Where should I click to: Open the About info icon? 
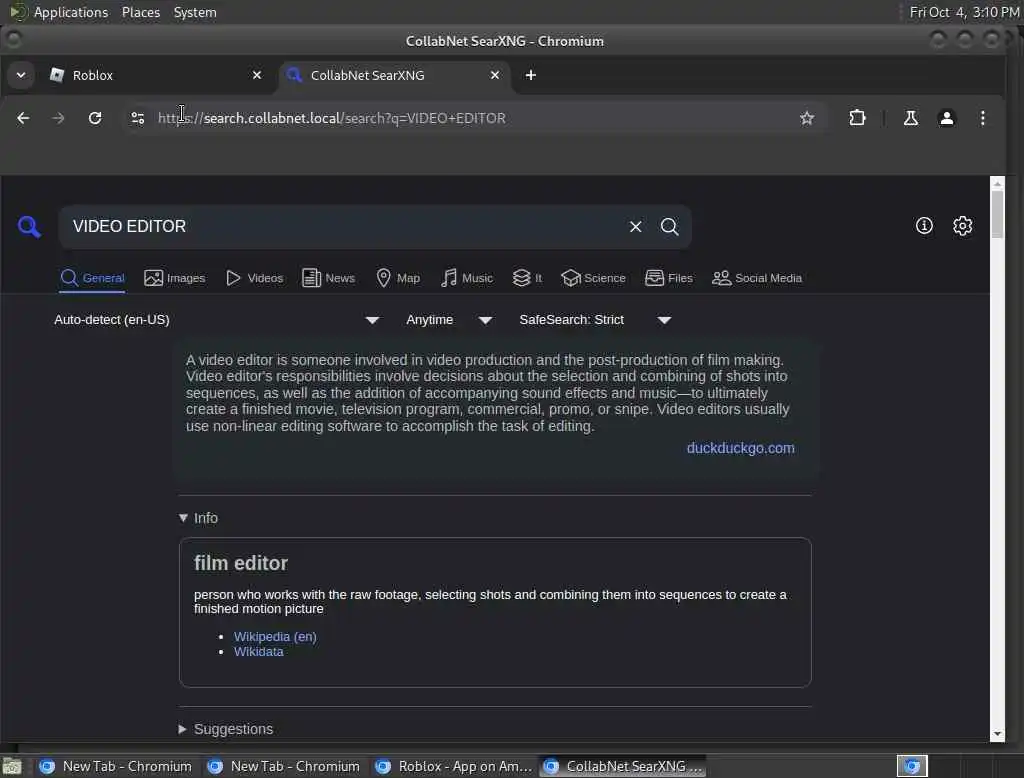[x=924, y=226]
